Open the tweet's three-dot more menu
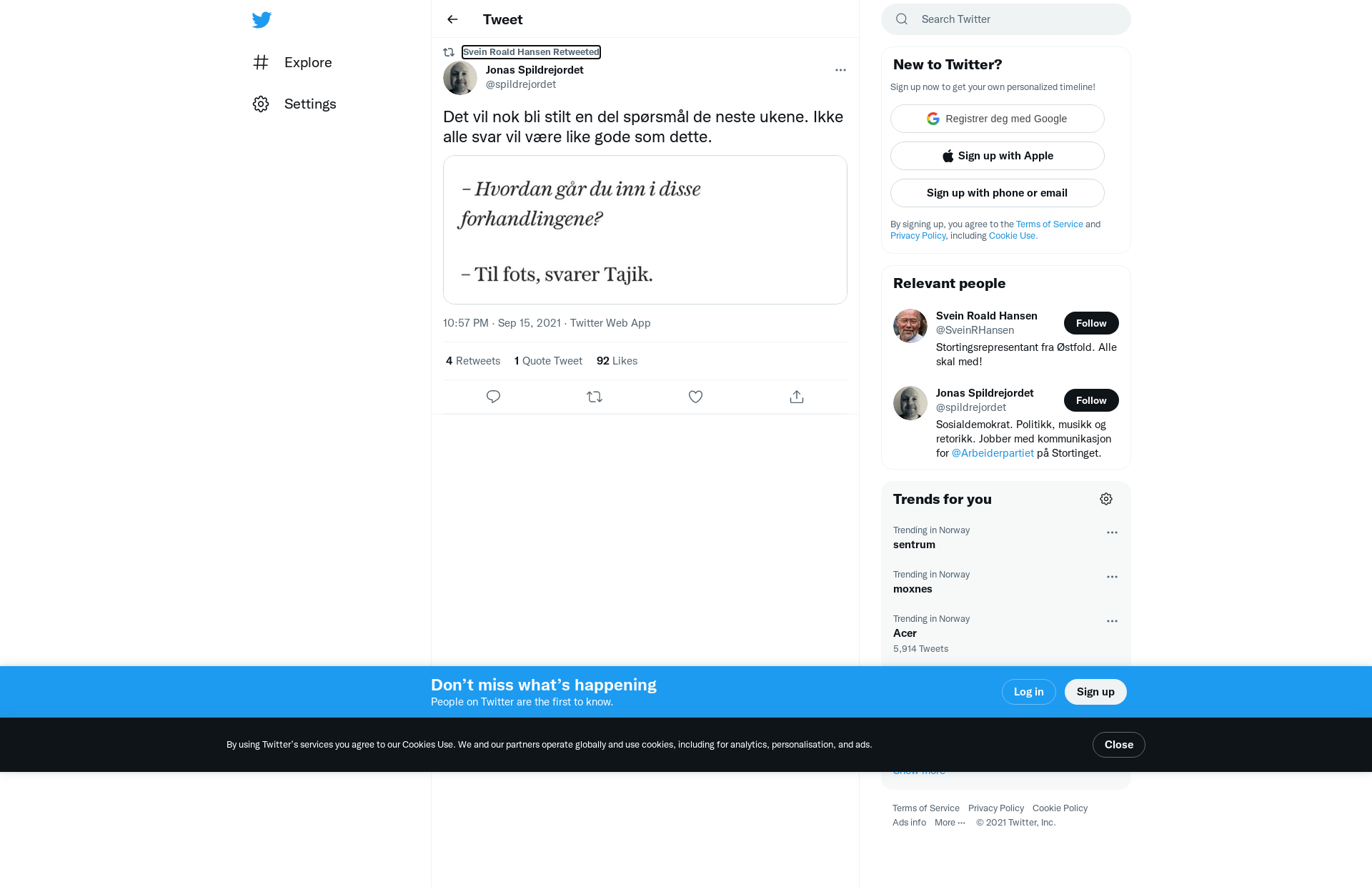The width and height of the screenshot is (1372, 887). (x=840, y=70)
